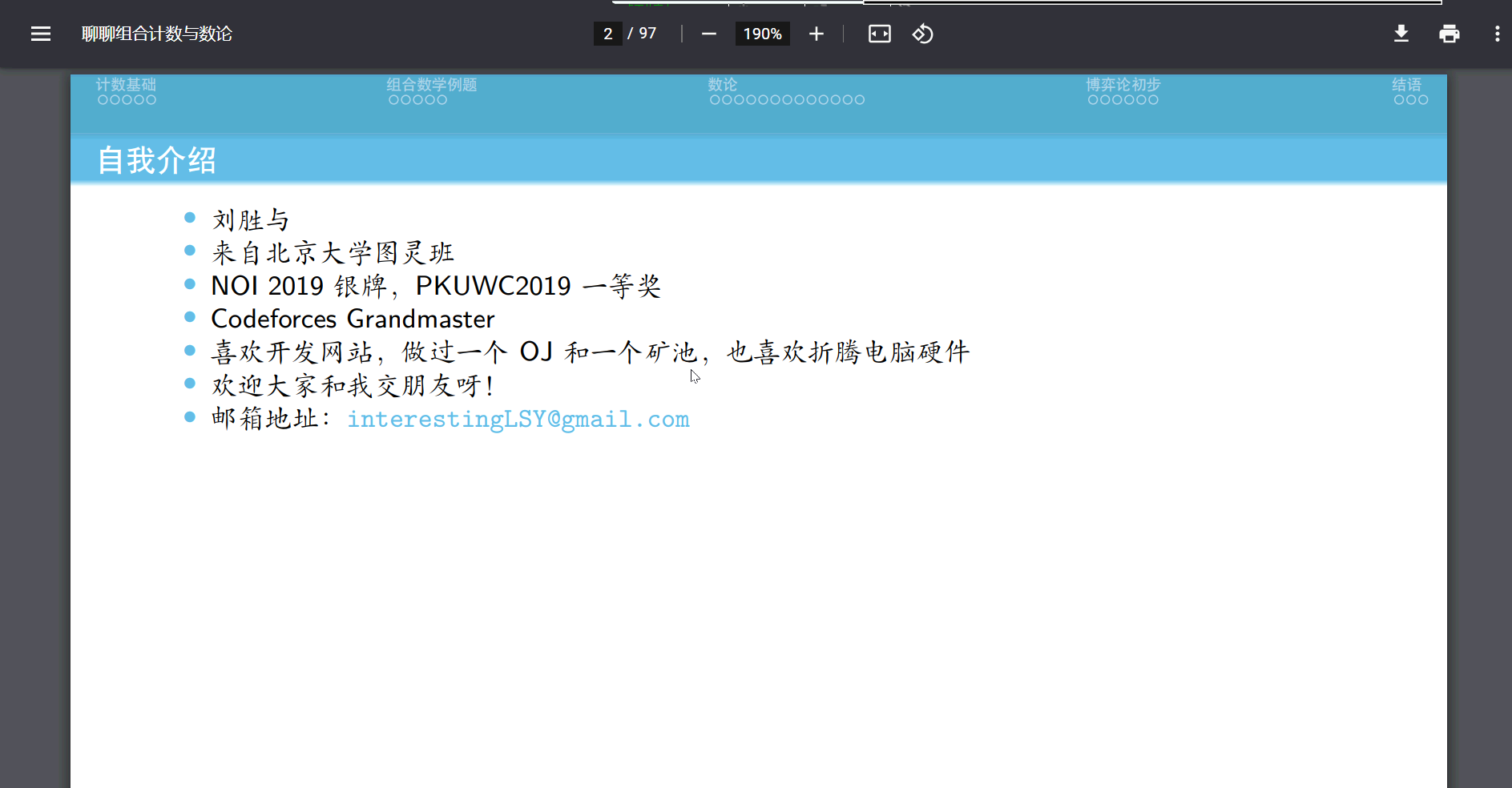Click the line 欢迎大家和我交朋友呀
The height and width of the screenshot is (788, 1512).
click(x=353, y=385)
